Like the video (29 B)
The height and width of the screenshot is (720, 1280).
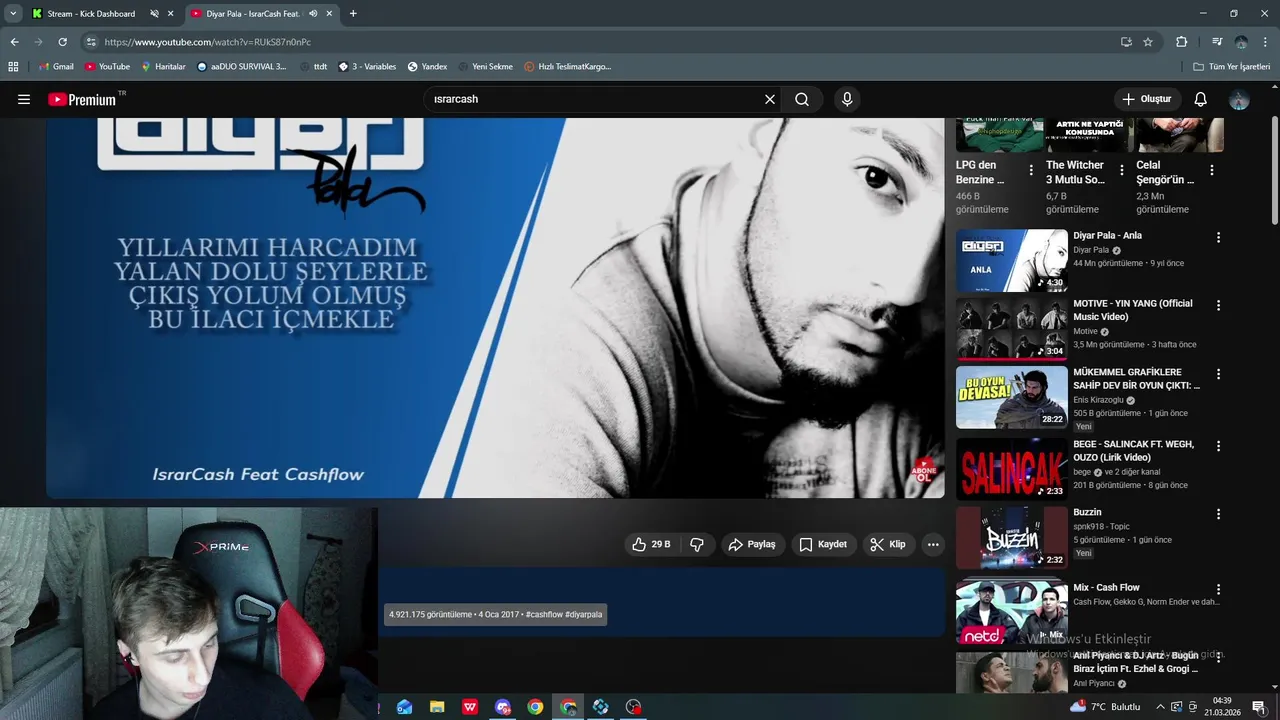[651, 544]
